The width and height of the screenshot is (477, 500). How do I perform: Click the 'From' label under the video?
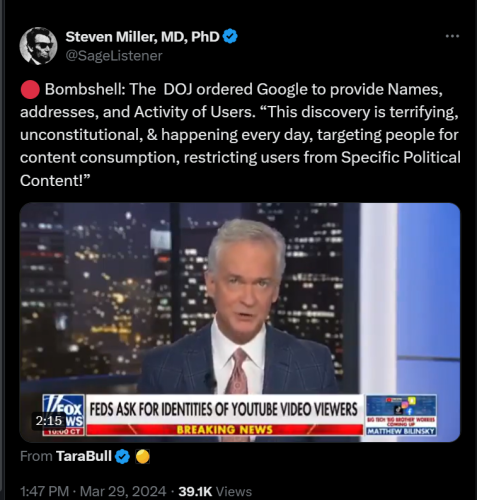36,456
